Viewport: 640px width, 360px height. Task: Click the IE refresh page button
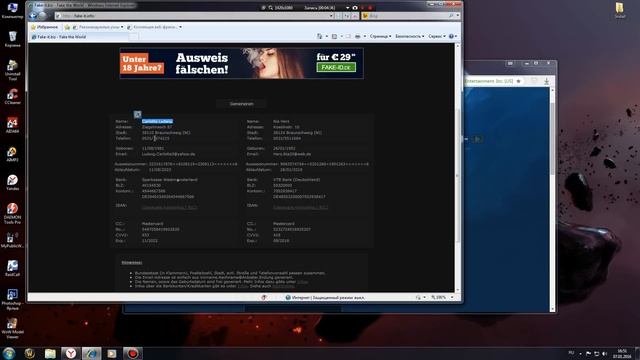[x=347, y=16]
